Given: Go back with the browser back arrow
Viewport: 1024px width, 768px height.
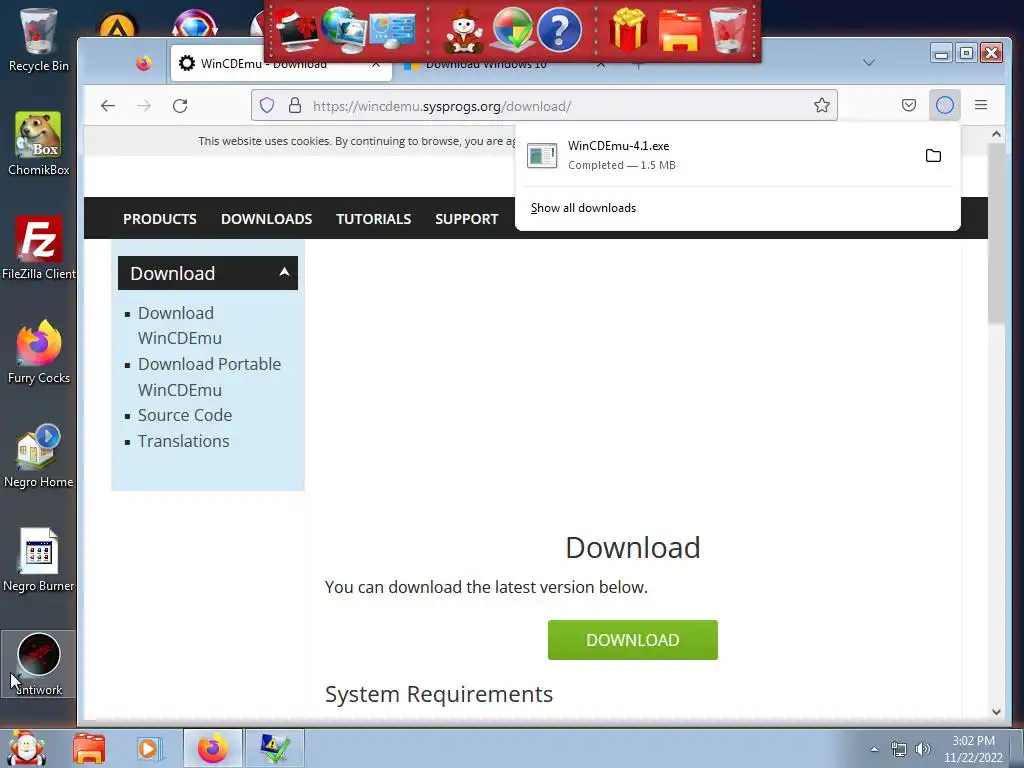Looking at the screenshot, I should (x=108, y=106).
